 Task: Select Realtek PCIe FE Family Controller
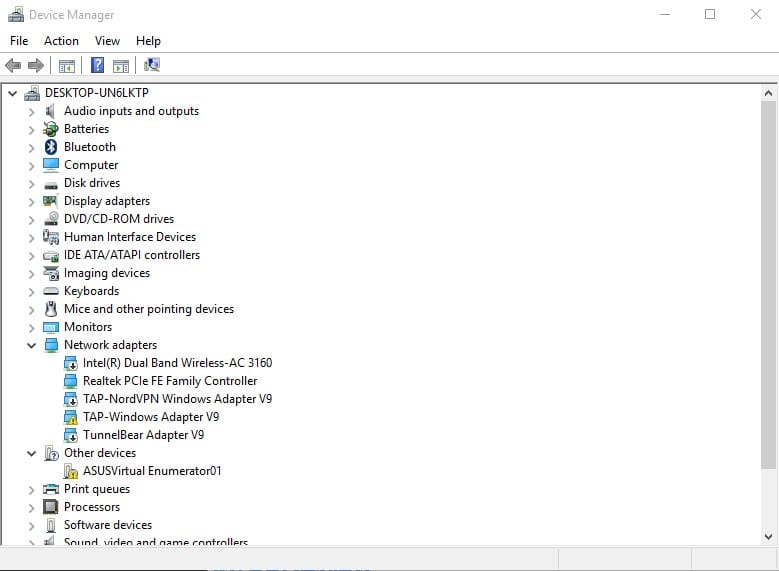click(x=170, y=381)
